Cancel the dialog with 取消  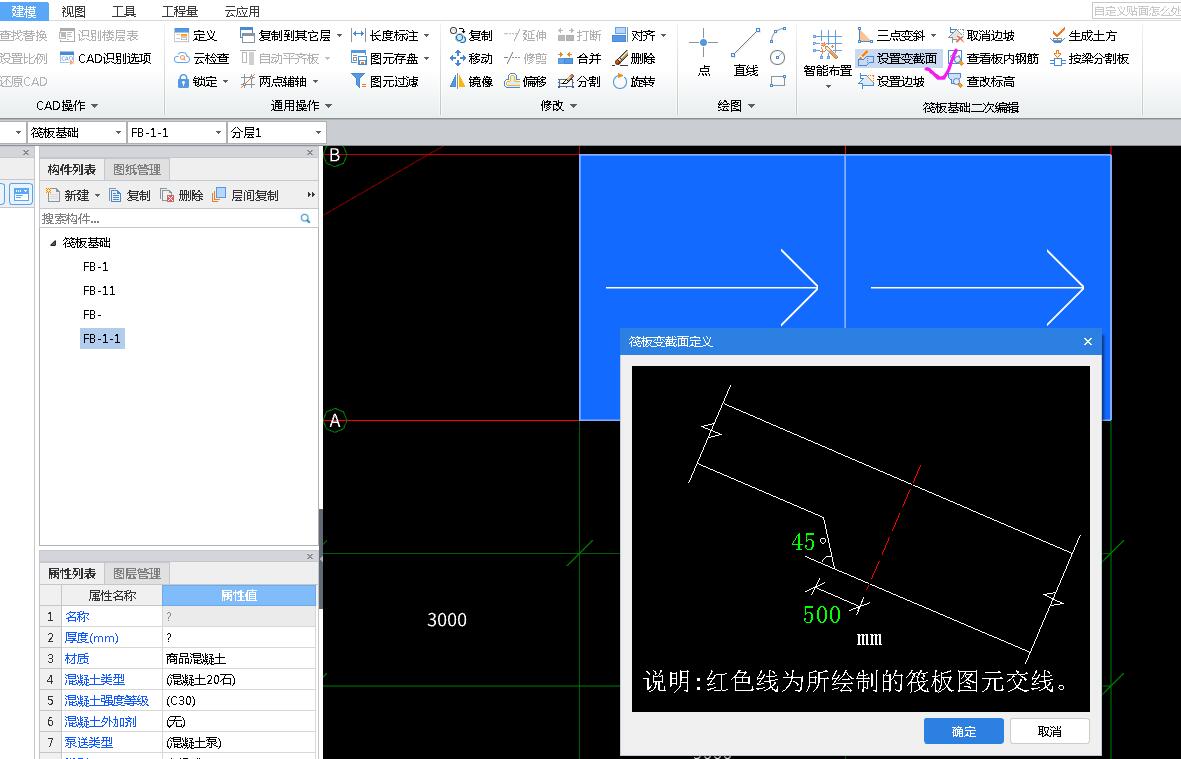(1049, 731)
